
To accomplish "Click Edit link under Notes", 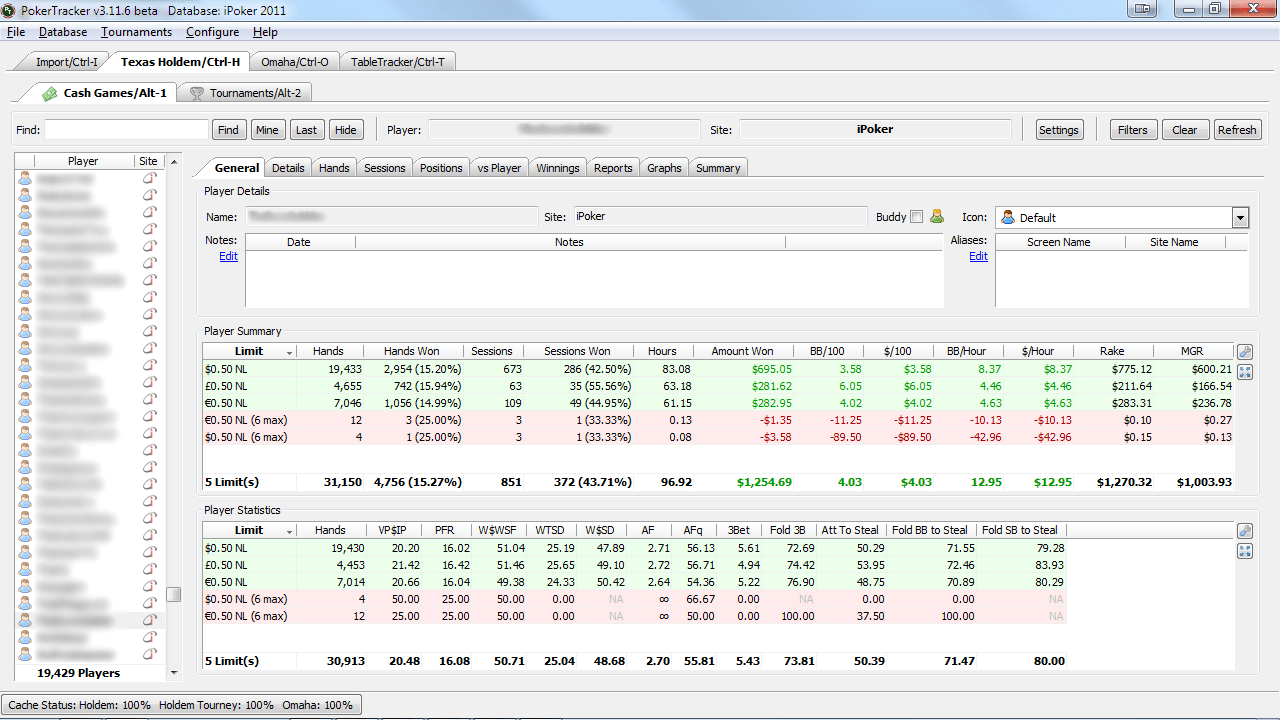I will pyautogui.click(x=229, y=256).
